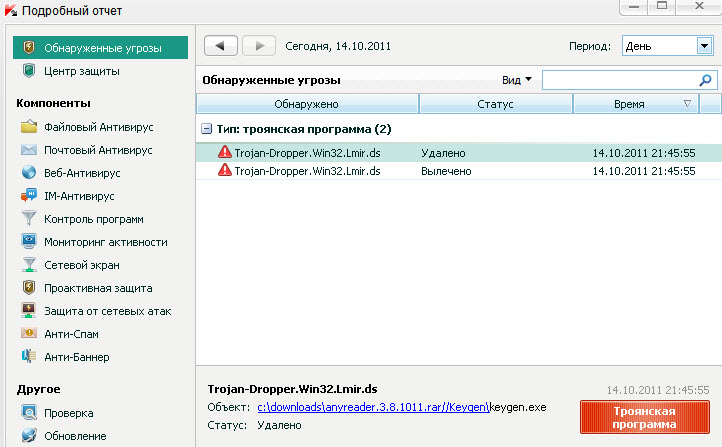Collapse the троянская программа group
The height and width of the screenshot is (447, 722).
pos(206,129)
